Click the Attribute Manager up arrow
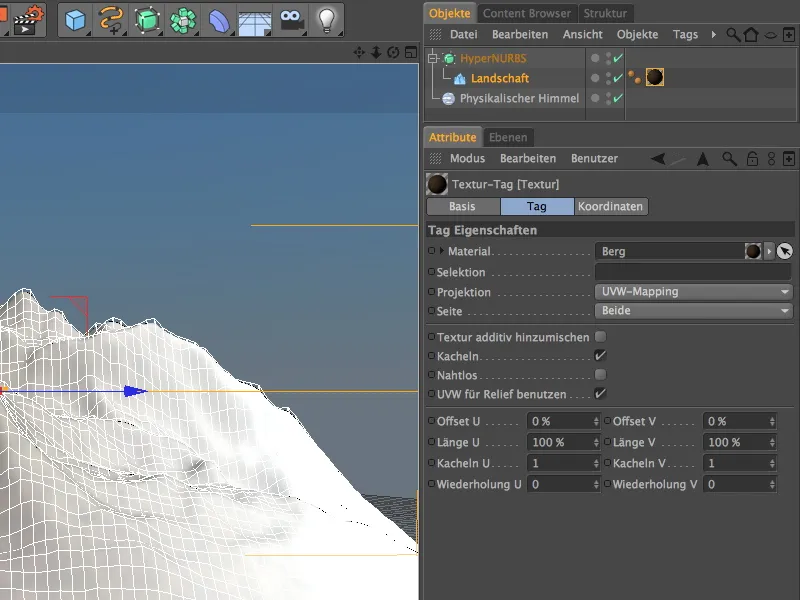Viewport: 800px width, 600px height. point(703,159)
